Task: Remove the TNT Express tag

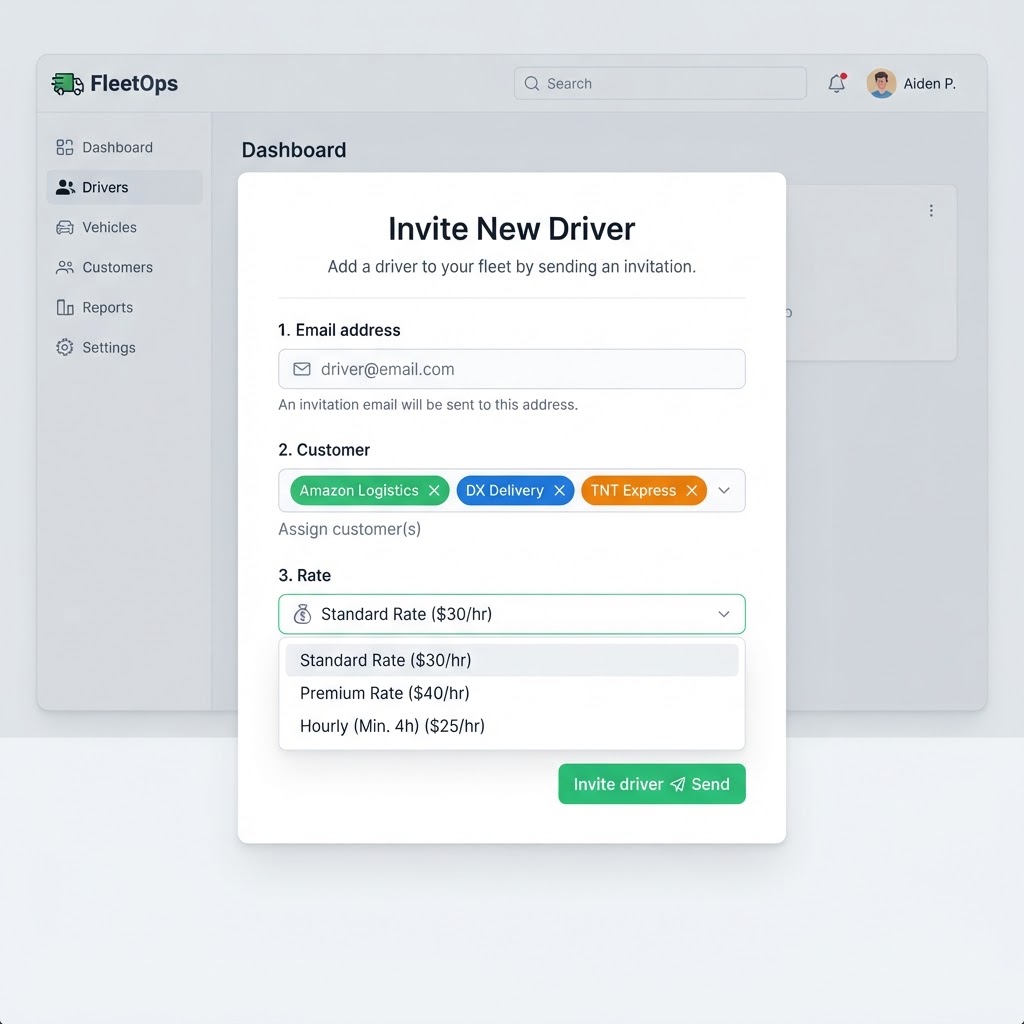Action: tap(692, 490)
